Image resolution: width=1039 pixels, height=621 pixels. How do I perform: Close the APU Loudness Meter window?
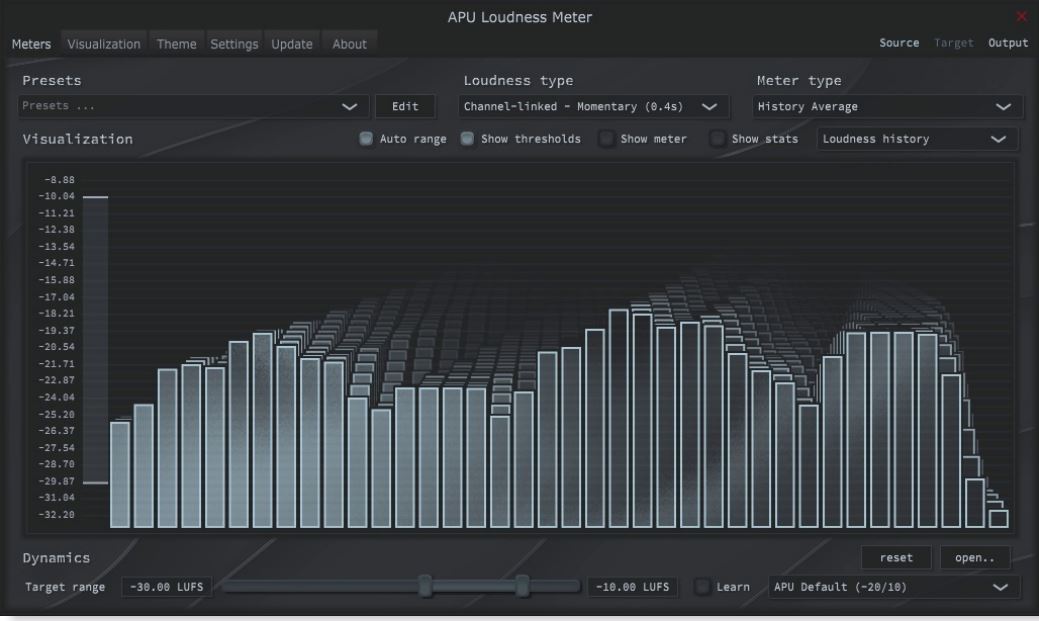[x=1022, y=16]
